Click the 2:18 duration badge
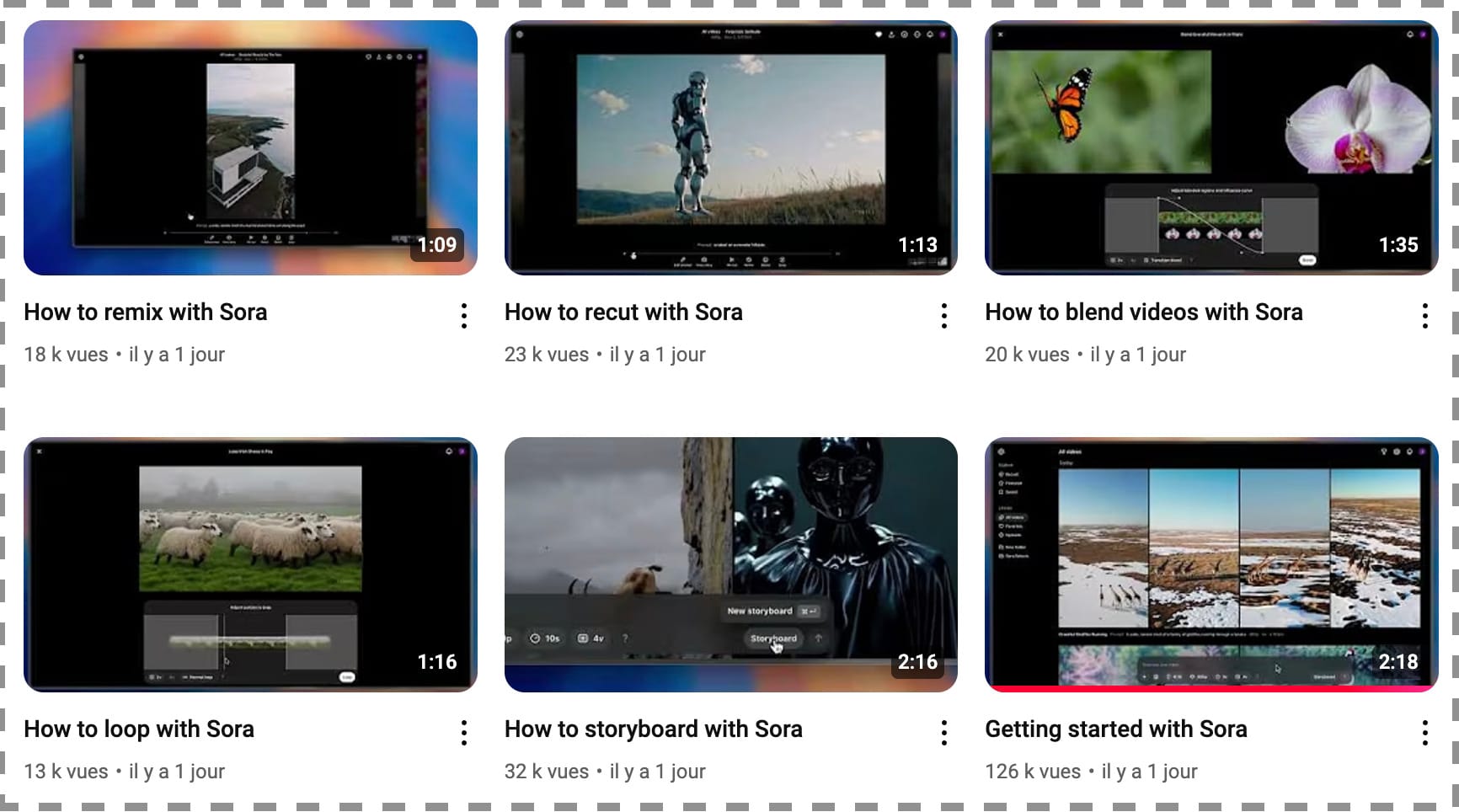Screen dimensions: 1459x812 [1398, 662]
